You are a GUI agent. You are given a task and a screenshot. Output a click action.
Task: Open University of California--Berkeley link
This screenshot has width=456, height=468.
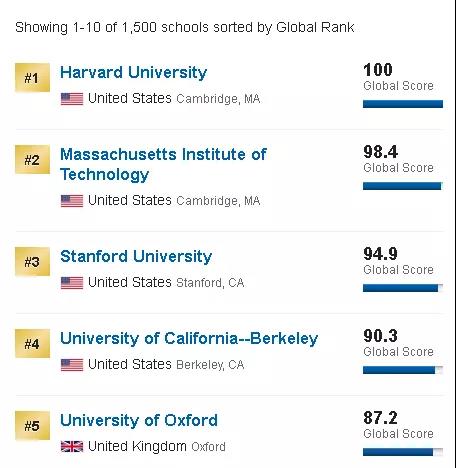[x=189, y=339]
